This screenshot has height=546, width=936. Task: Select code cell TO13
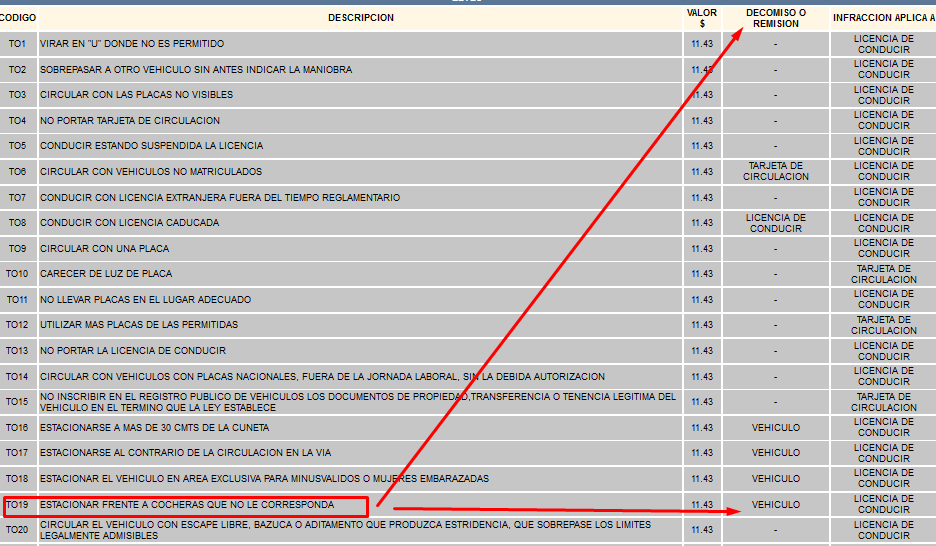tap(17, 351)
